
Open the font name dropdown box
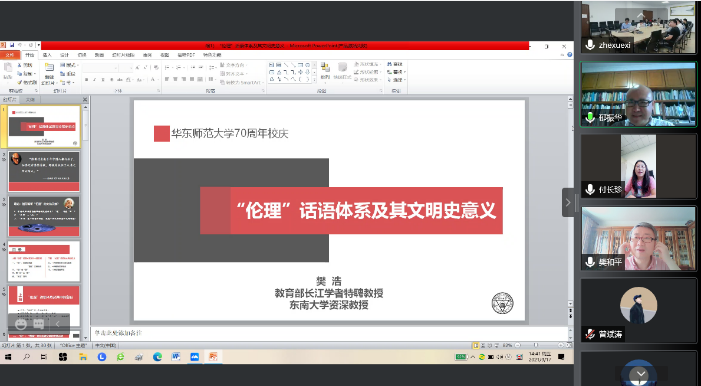pyautogui.click(x=101, y=68)
